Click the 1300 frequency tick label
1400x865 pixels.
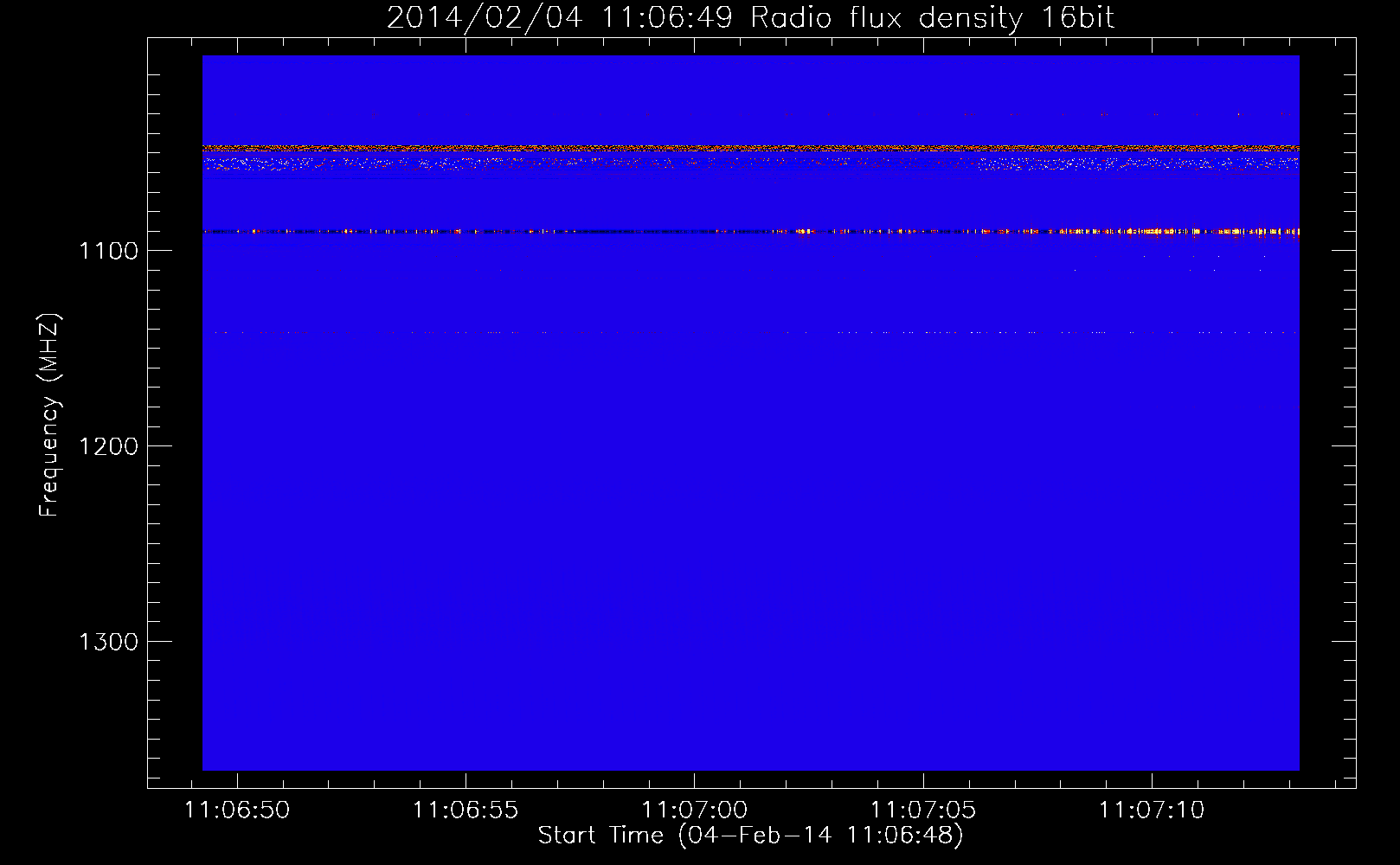108,642
